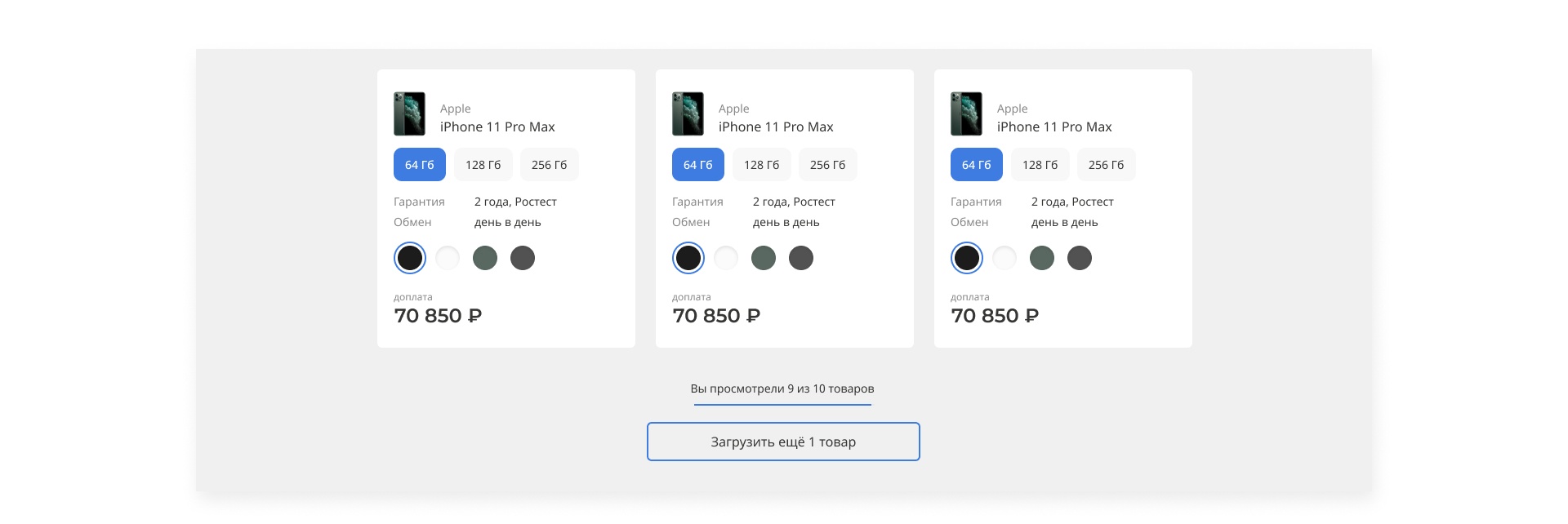This screenshot has width=1568, height=524.
Task: Select dark gray swatch in the third card
Action: pos(1080,258)
